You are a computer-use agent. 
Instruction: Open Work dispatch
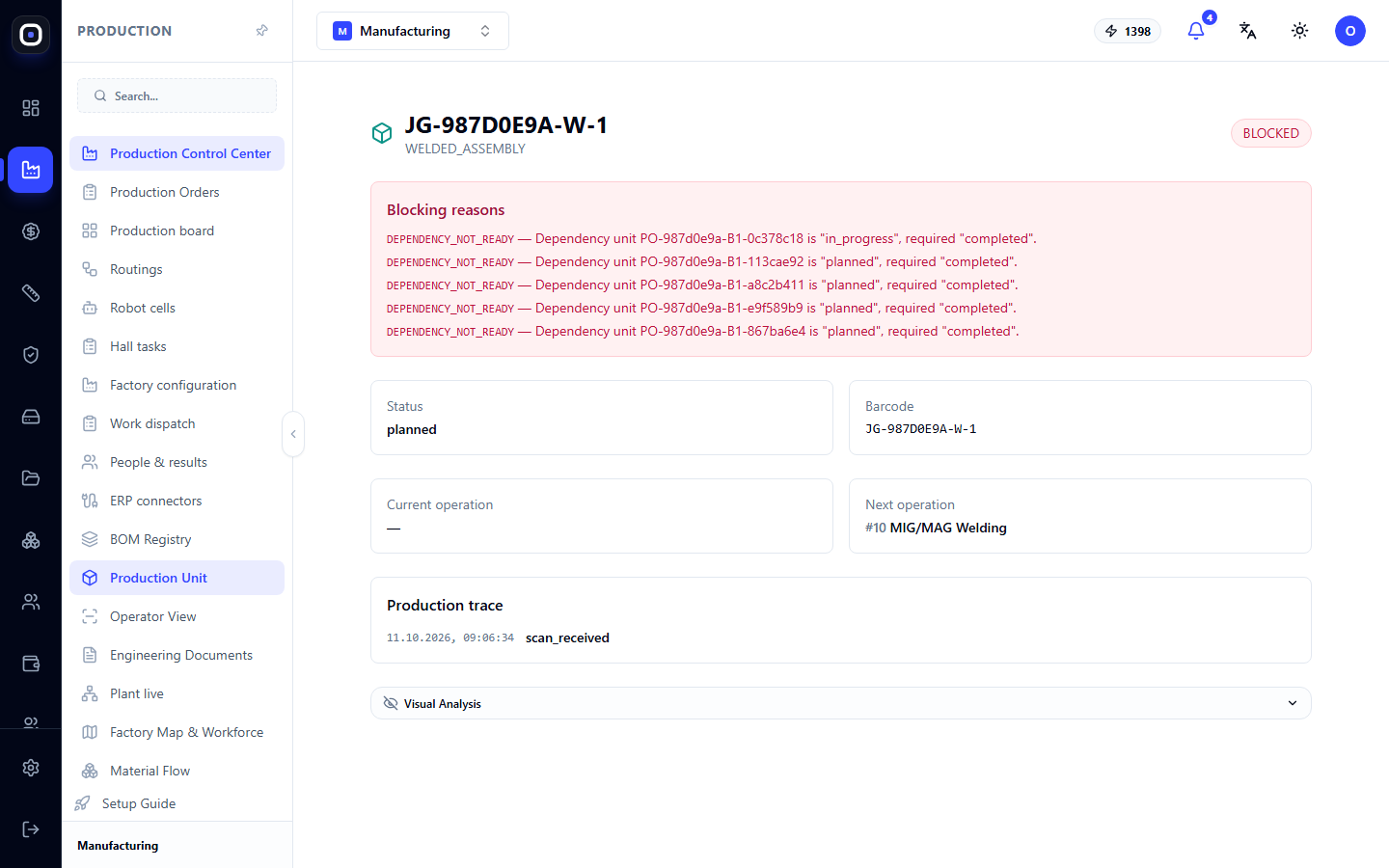pos(177,423)
